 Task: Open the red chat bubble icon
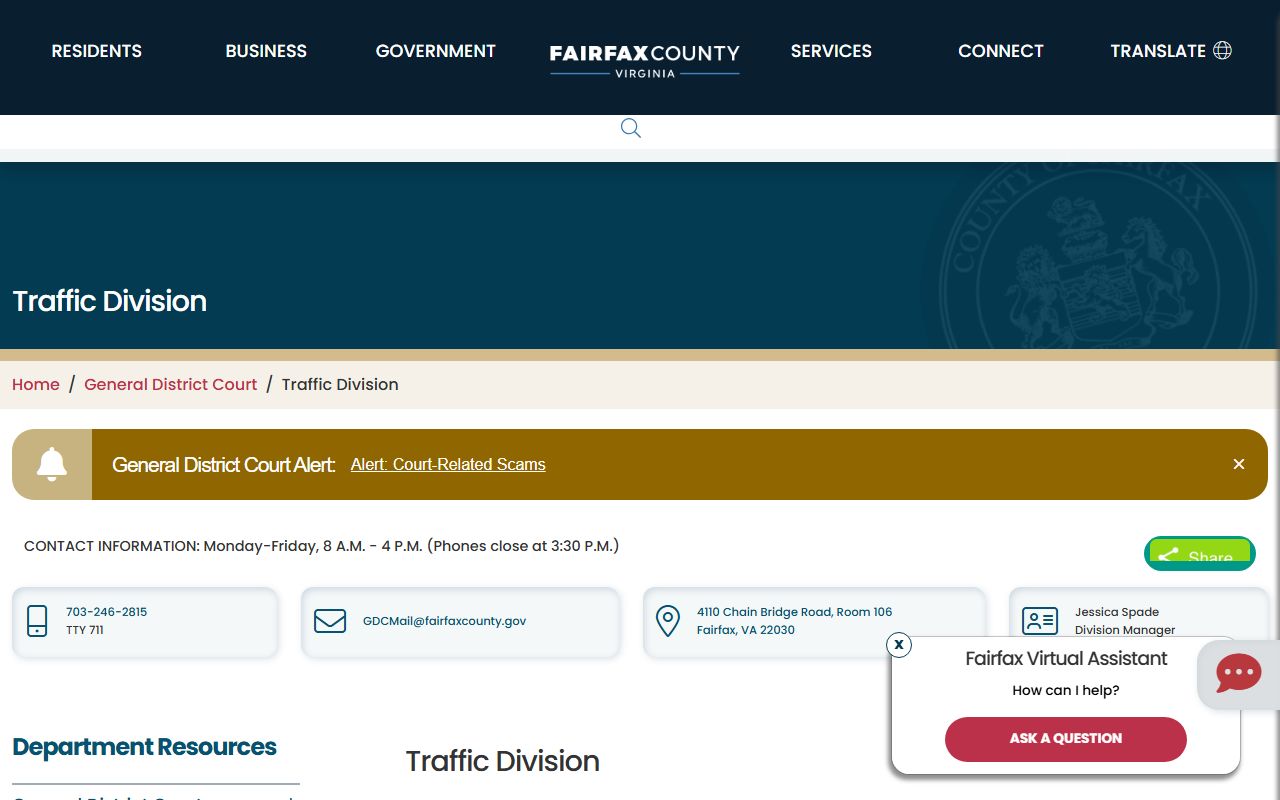[1238, 673]
